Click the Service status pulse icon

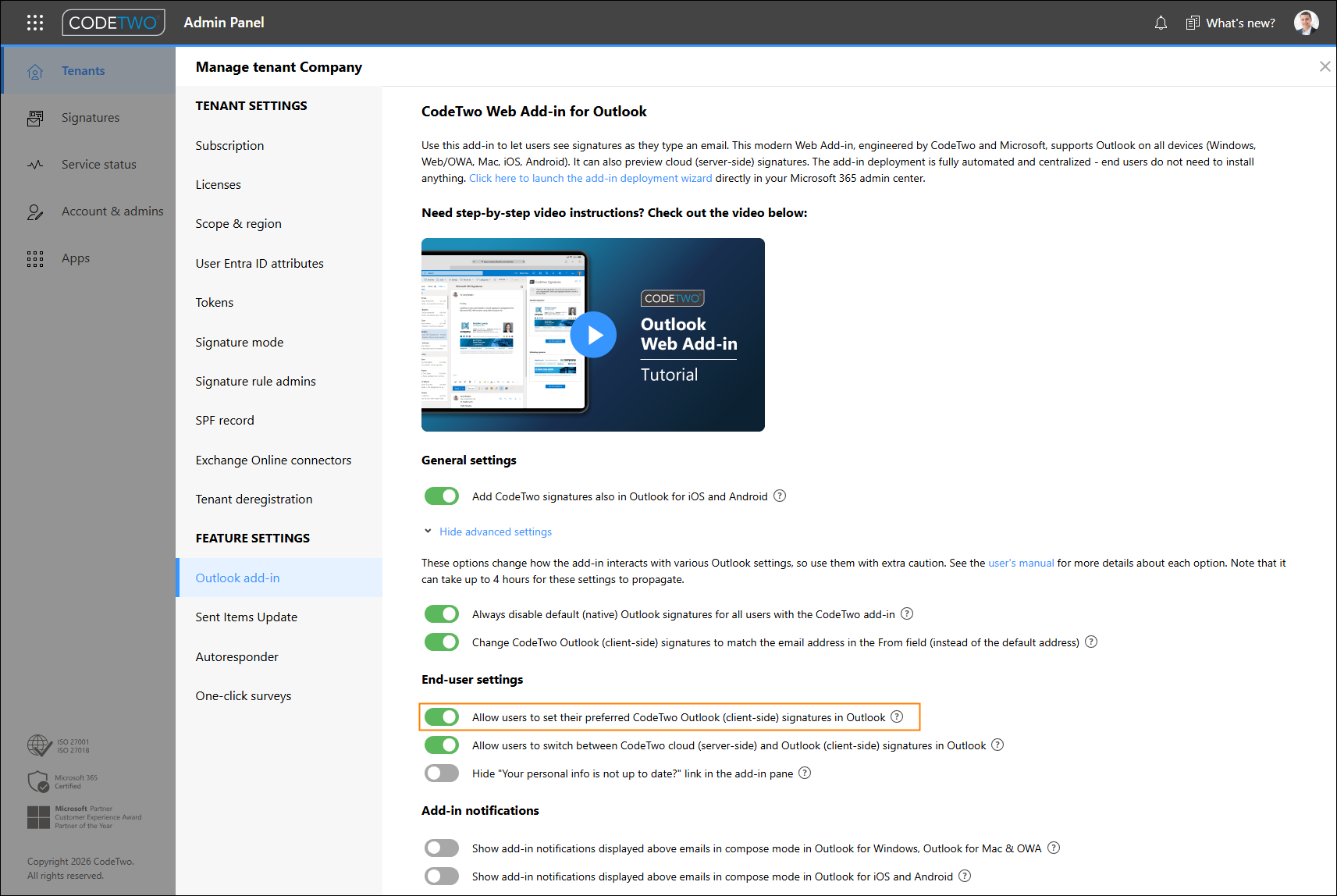[x=35, y=165]
